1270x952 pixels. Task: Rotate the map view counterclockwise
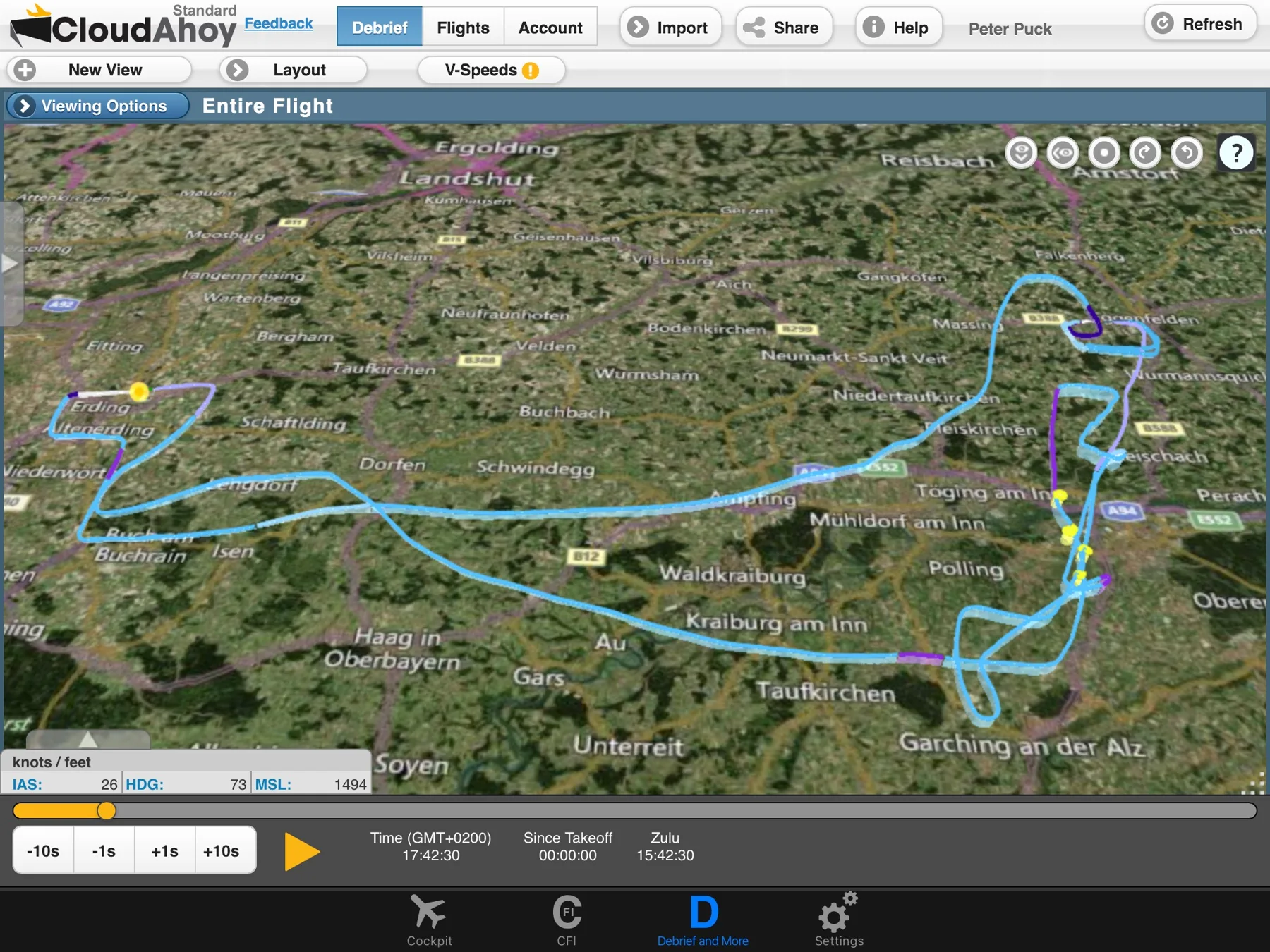[1187, 152]
